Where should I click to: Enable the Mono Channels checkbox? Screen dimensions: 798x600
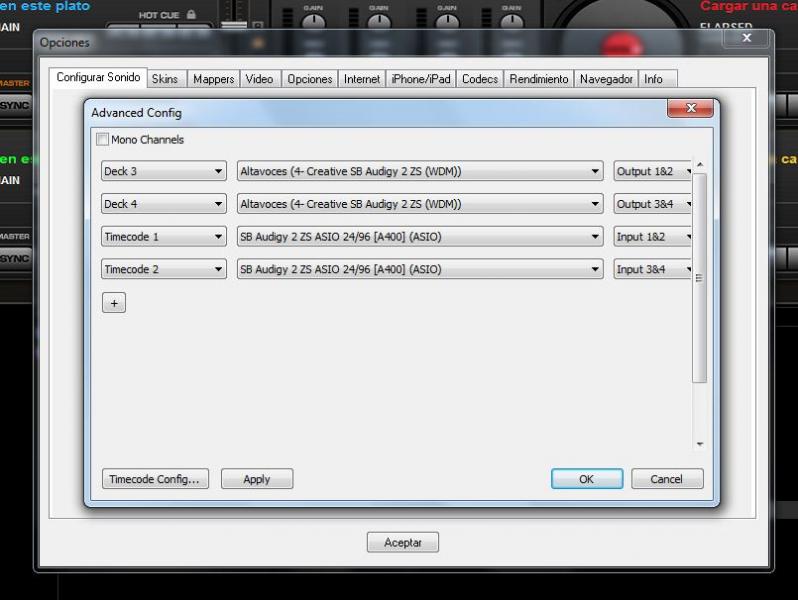102,139
